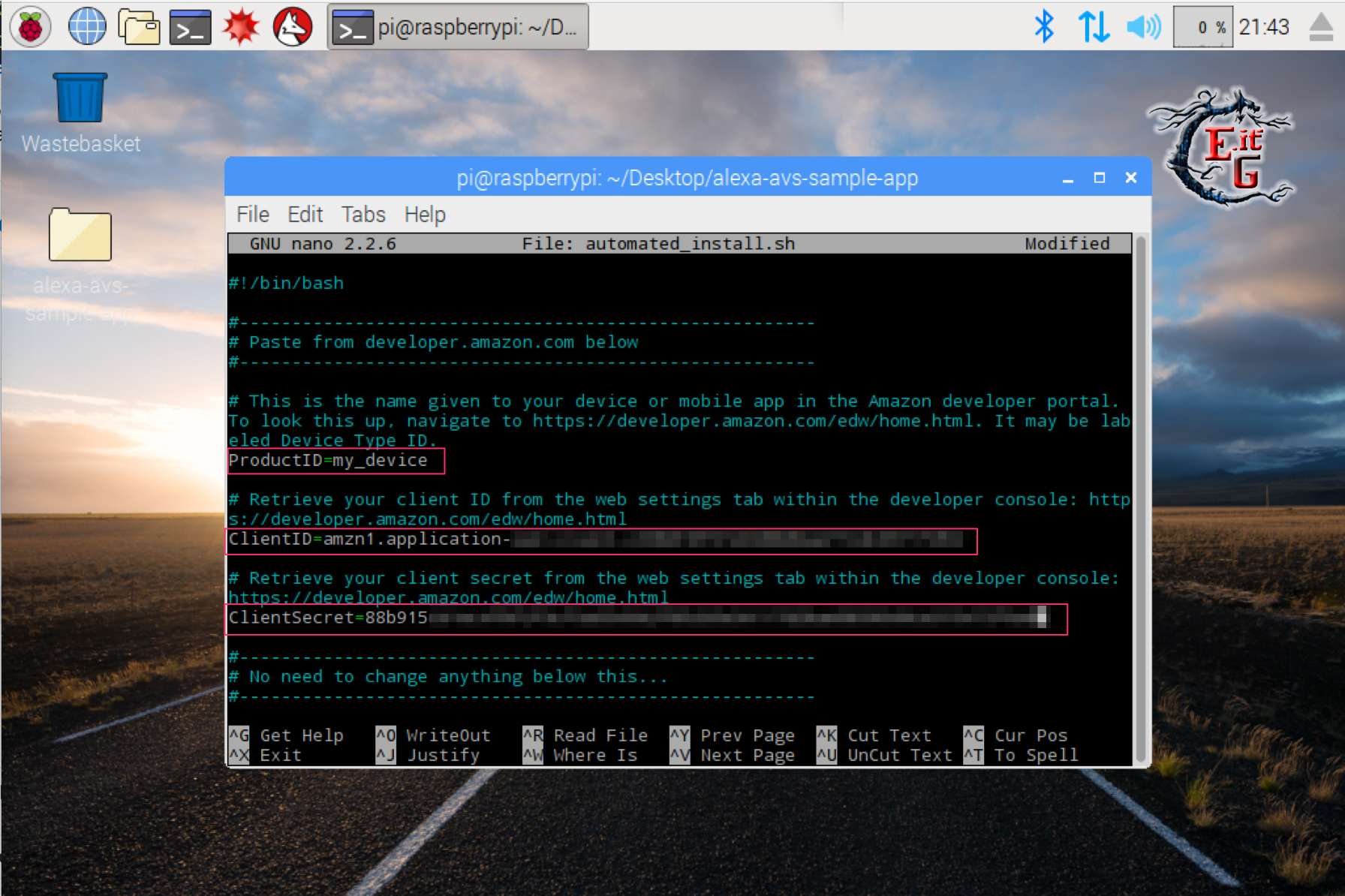Open the network arrows tray icon
Image resolution: width=1345 pixels, height=896 pixels.
[1094, 27]
